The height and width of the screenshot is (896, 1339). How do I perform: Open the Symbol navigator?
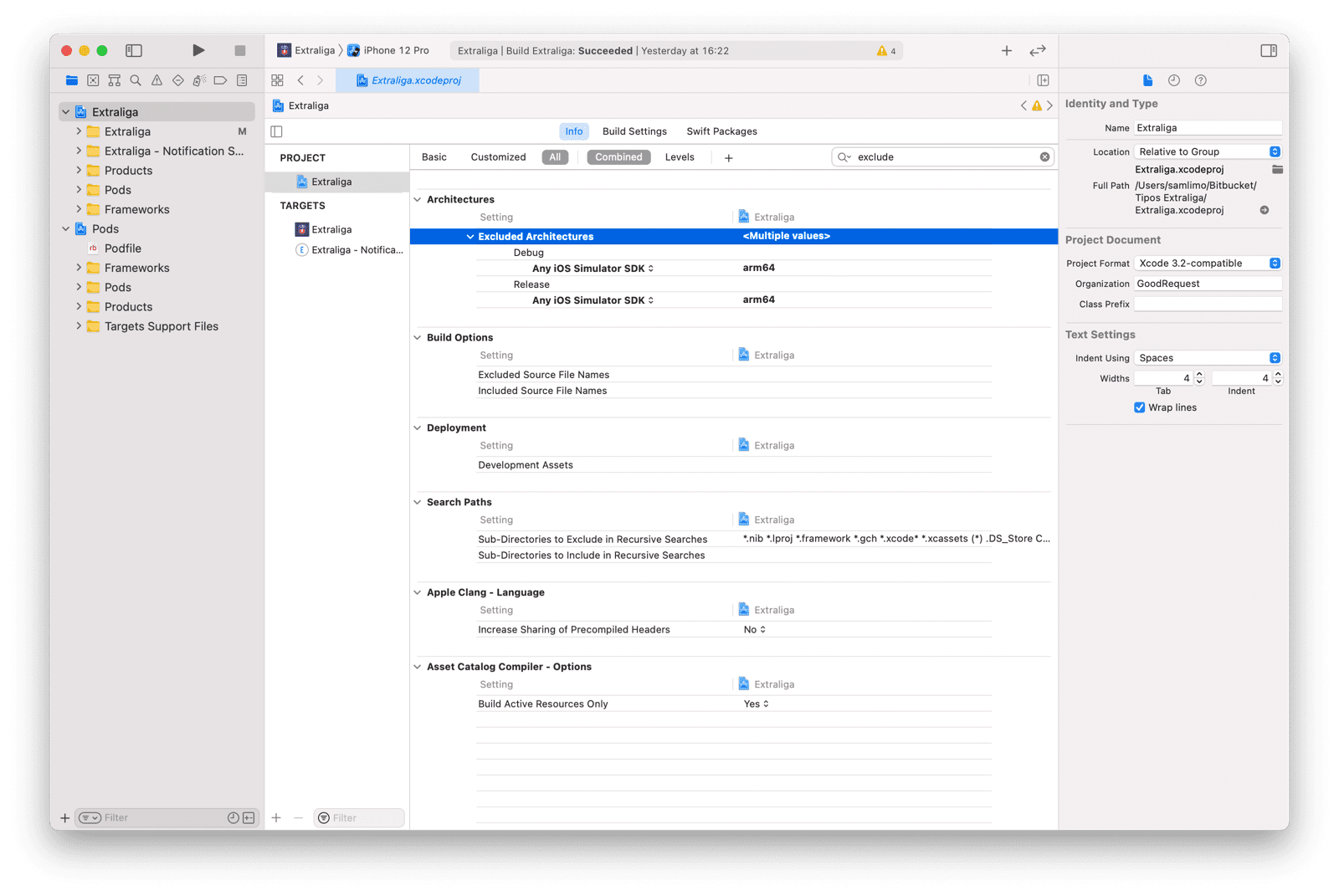115,80
